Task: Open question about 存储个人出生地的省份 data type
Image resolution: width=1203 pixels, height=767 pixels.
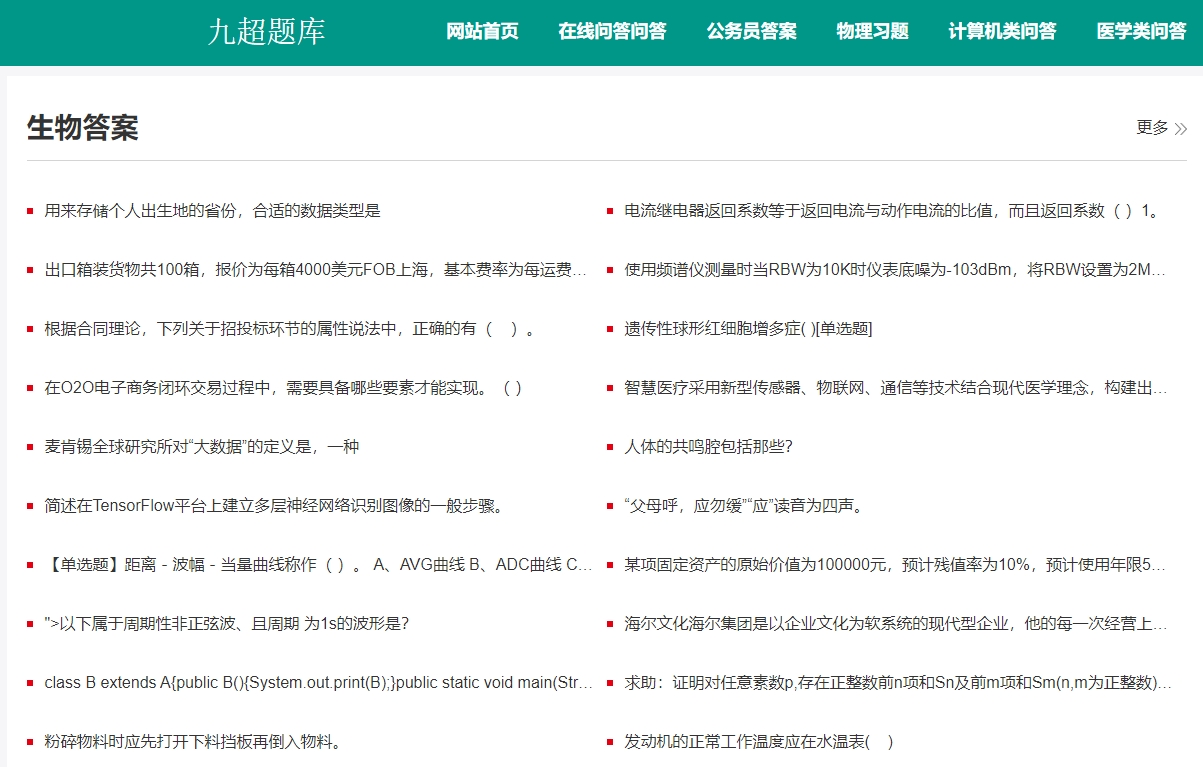Action: tap(212, 211)
